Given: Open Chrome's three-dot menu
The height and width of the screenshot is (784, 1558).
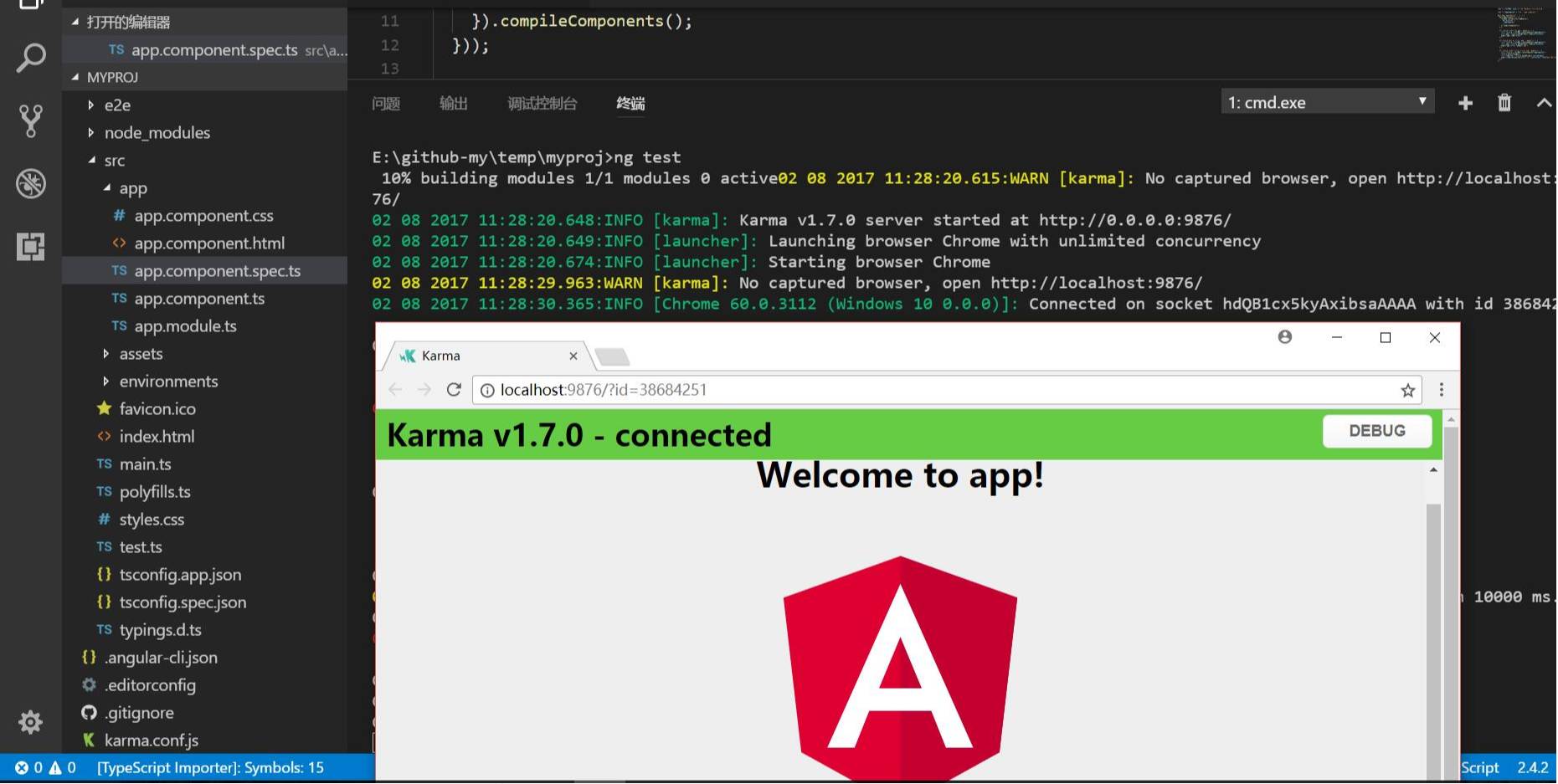Looking at the screenshot, I should [1441, 390].
